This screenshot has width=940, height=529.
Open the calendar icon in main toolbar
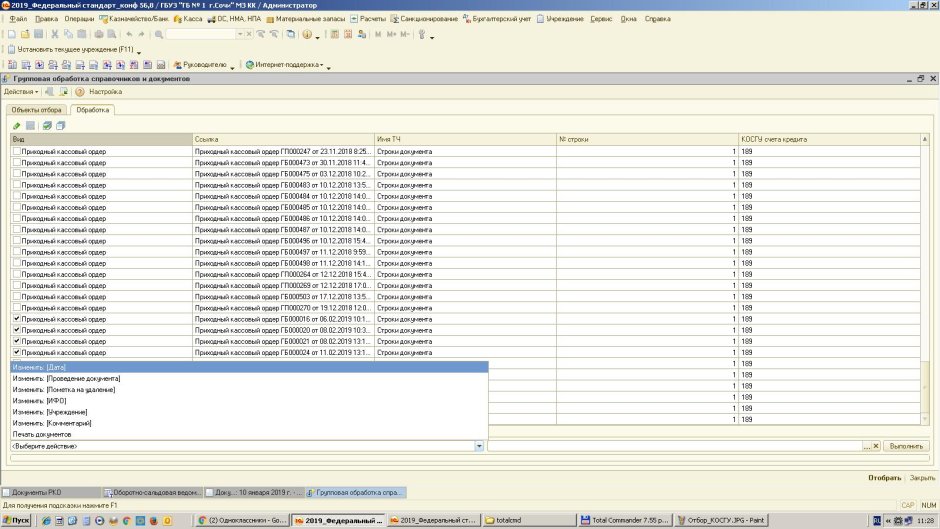tap(348, 34)
